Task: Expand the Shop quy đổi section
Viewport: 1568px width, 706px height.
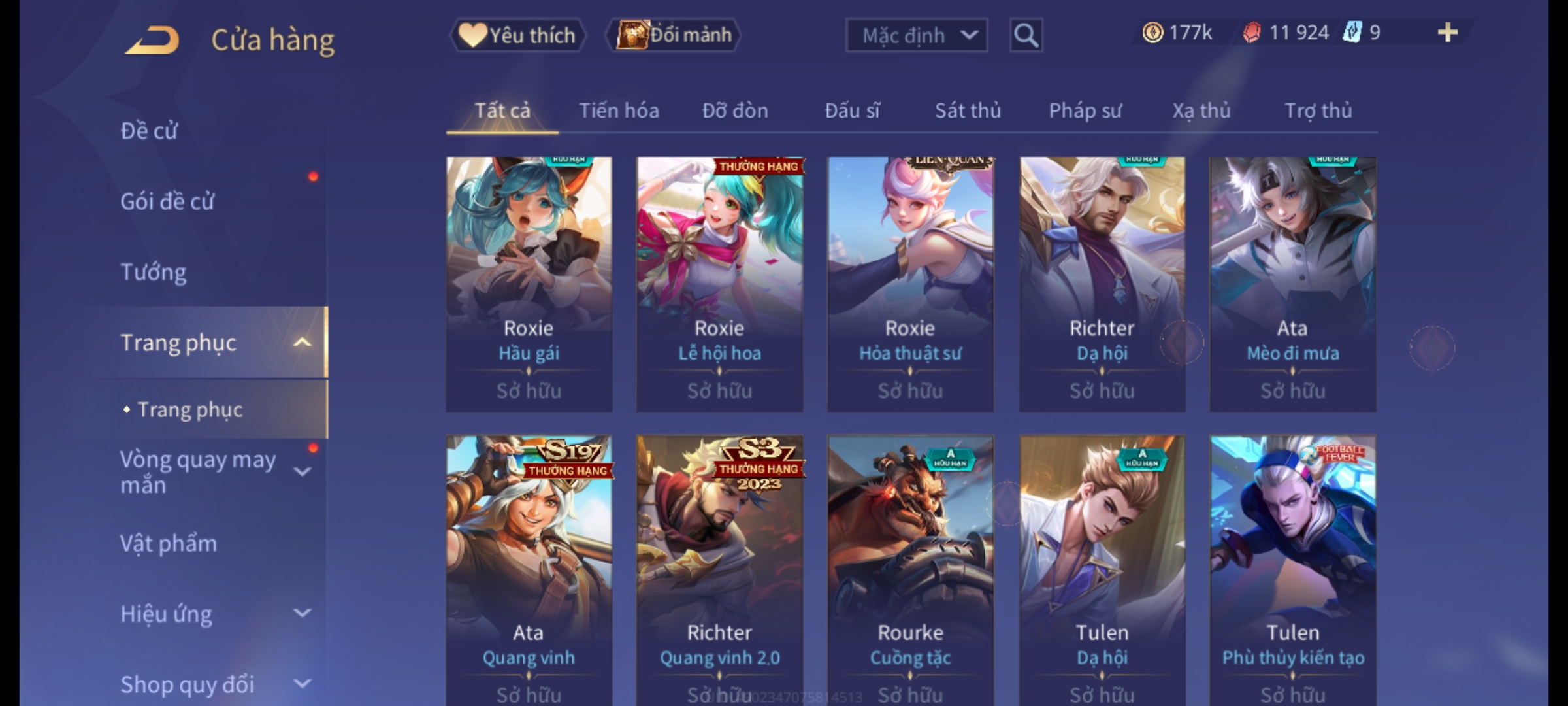Action: click(302, 684)
